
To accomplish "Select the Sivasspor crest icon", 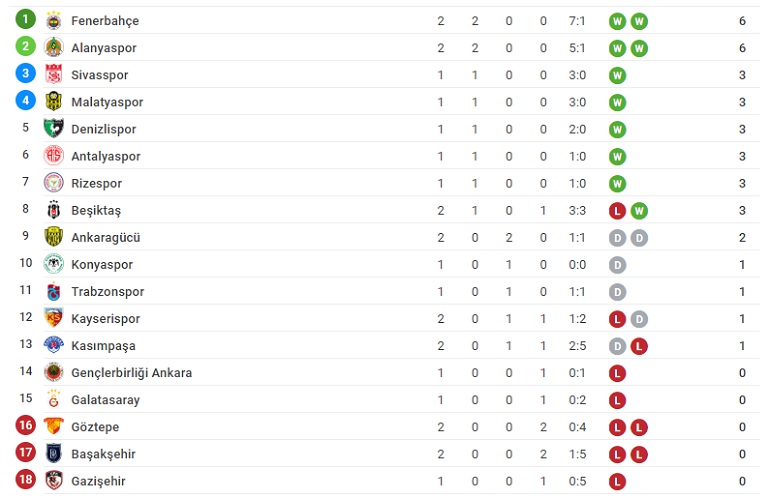I will (x=54, y=75).
